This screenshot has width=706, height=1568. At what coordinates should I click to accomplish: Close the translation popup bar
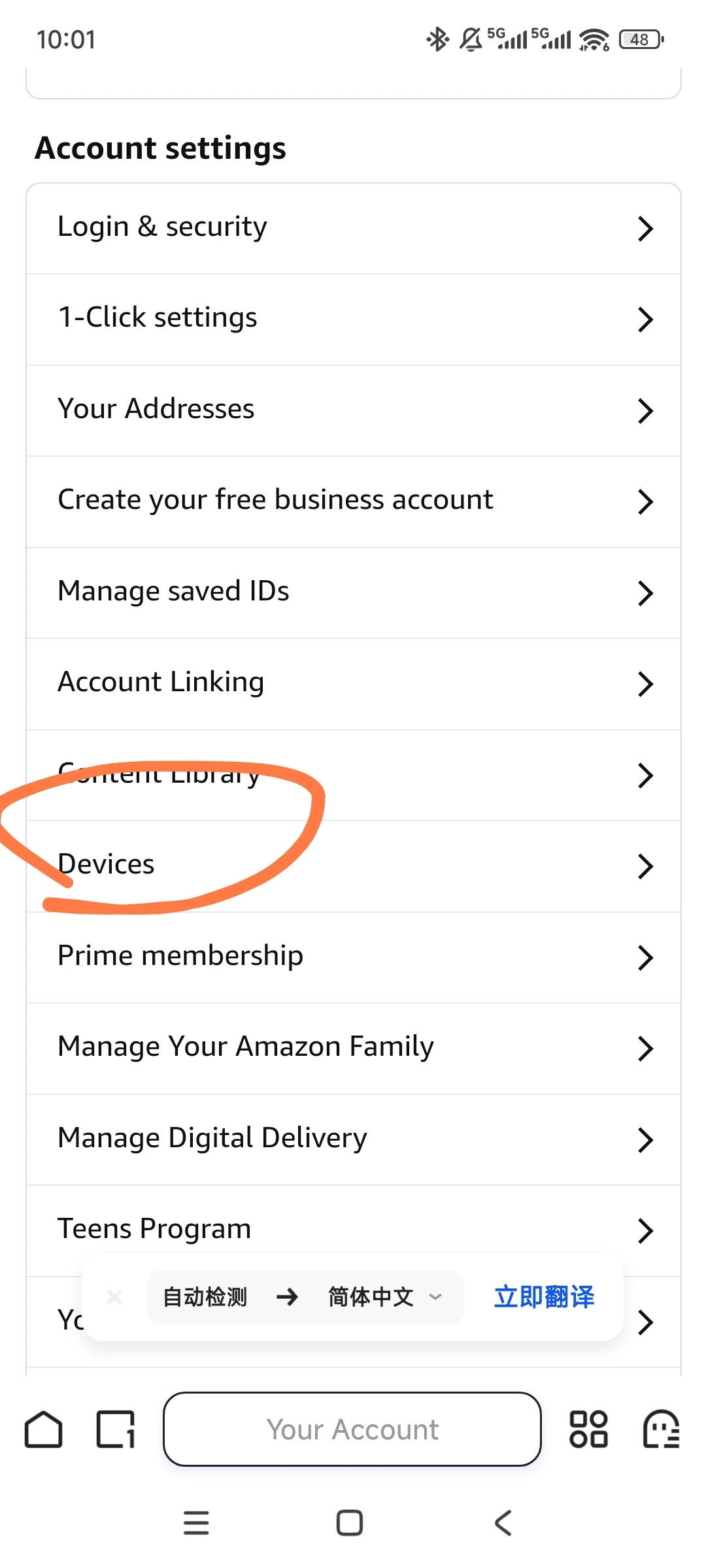point(114,1297)
